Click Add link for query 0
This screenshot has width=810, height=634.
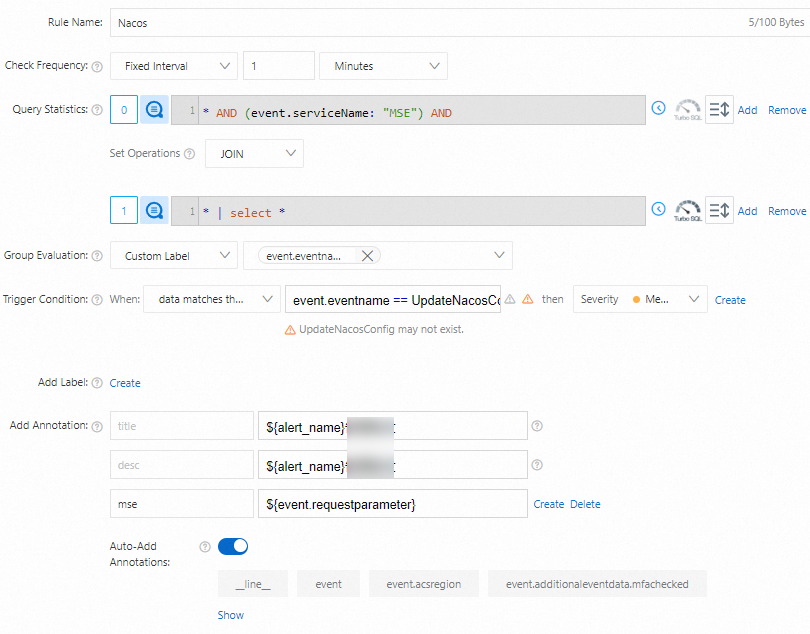pos(747,110)
